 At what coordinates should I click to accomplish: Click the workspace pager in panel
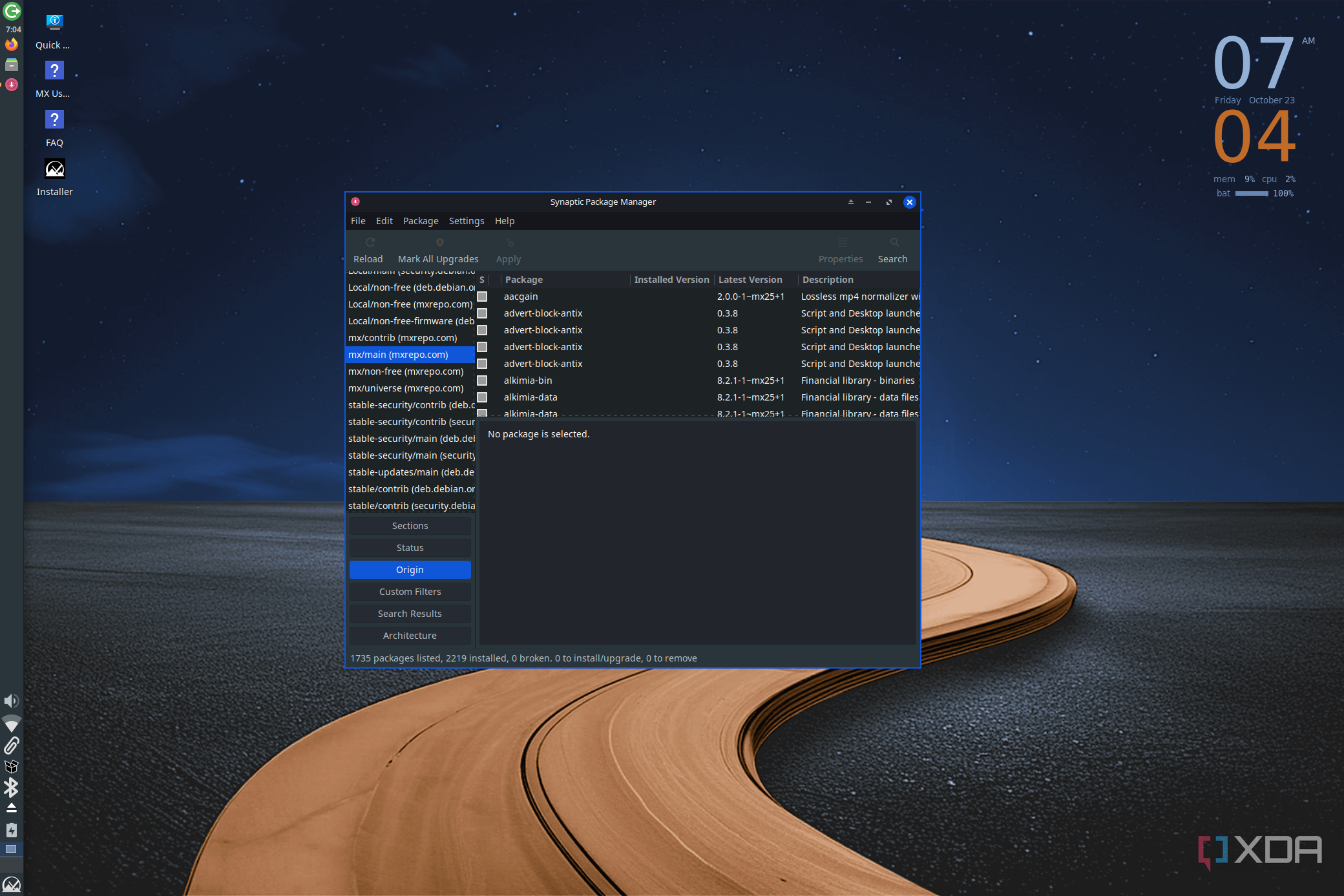[x=12, y=849]
